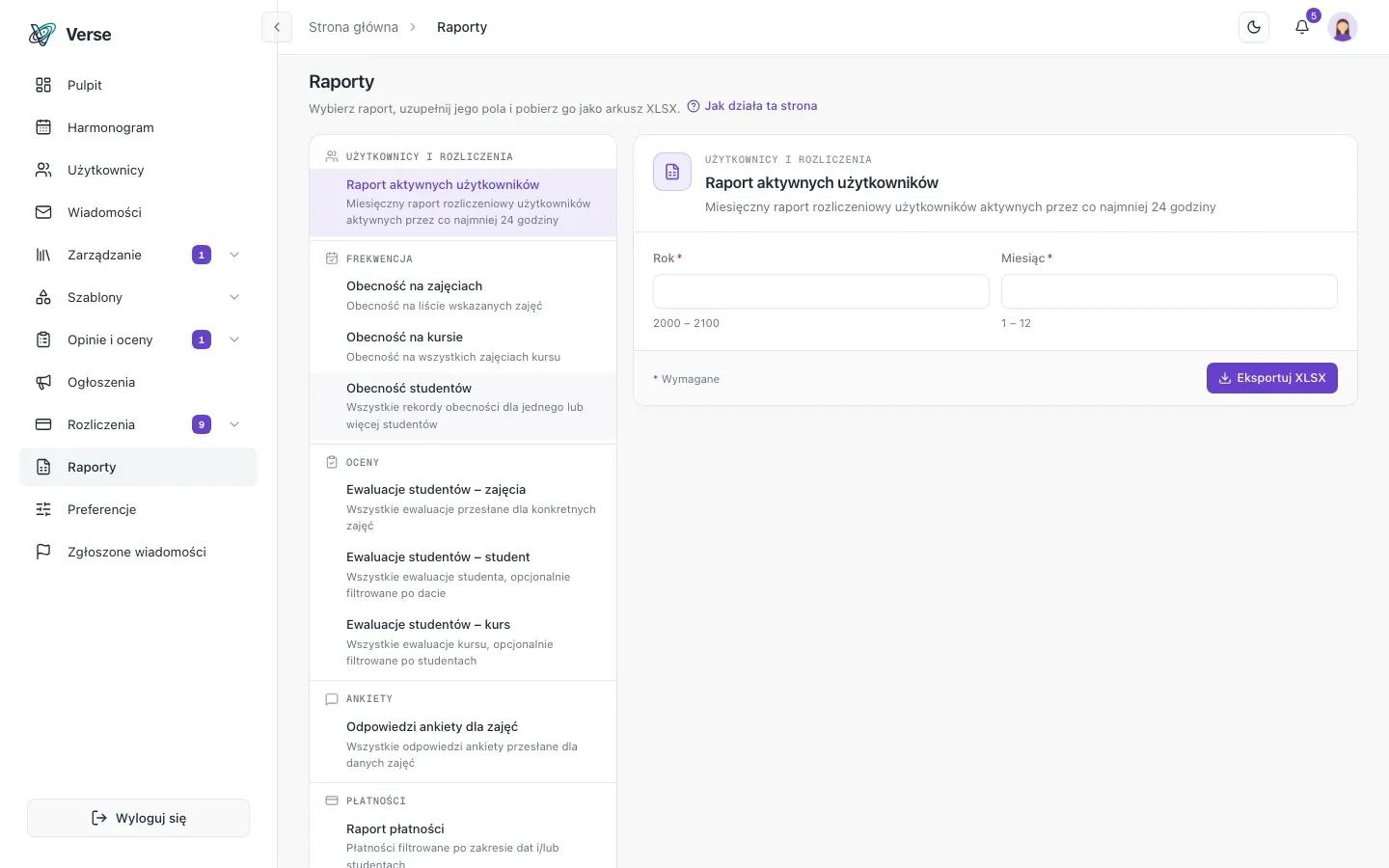Expand the Szablony submenu chevron
The height and width of the screenshot is (868, 1389).
(x=234, y=297)
